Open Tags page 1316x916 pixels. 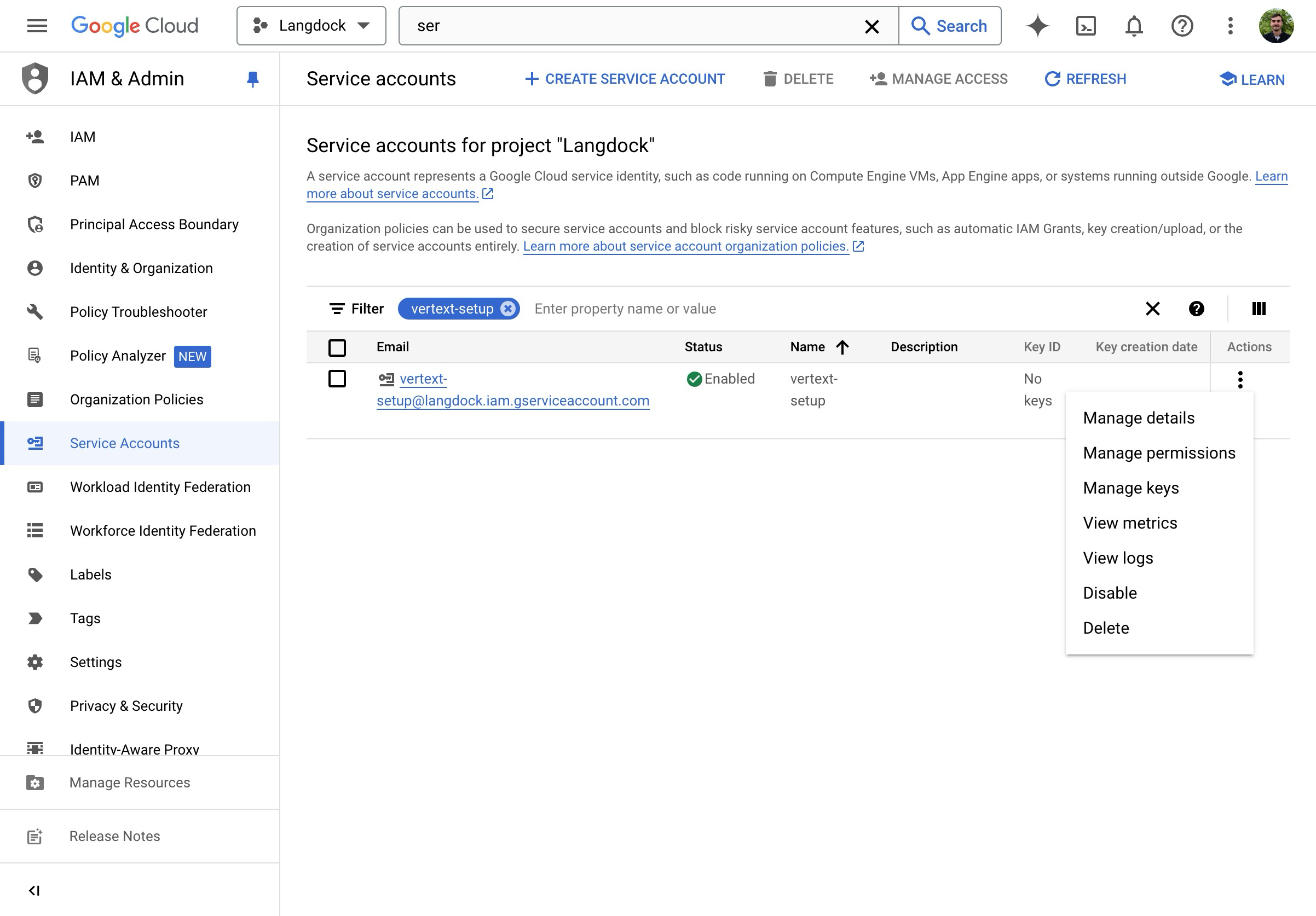click(x=140, y=619)
